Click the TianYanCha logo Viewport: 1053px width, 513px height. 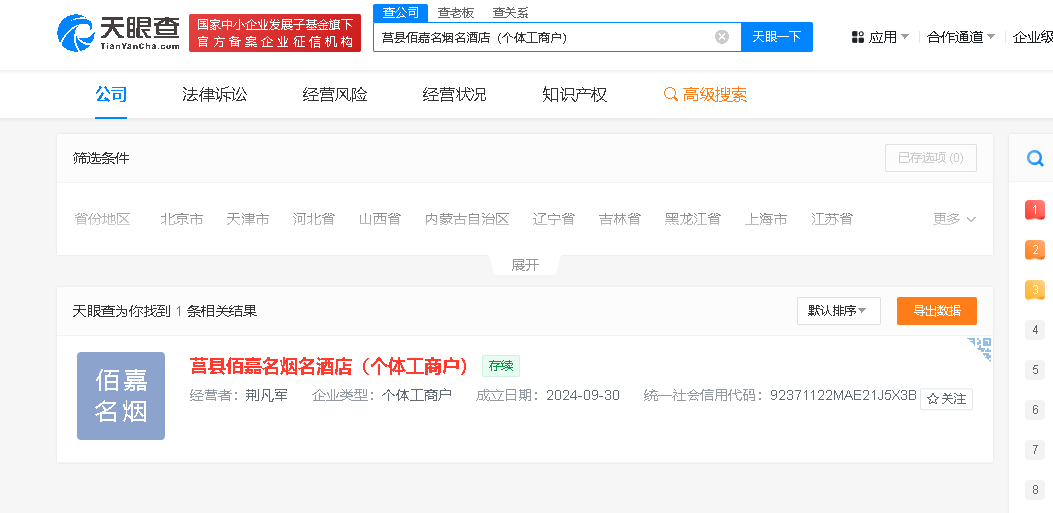click(x=119, y=33)
